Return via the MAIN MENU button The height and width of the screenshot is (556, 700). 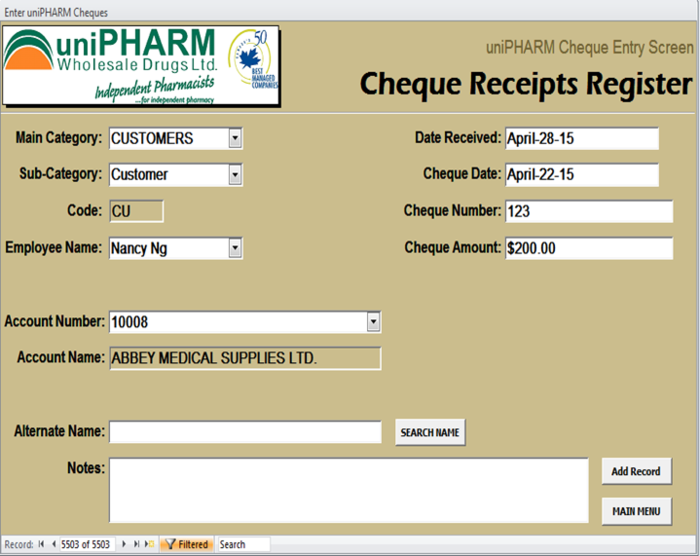(636, 511)
